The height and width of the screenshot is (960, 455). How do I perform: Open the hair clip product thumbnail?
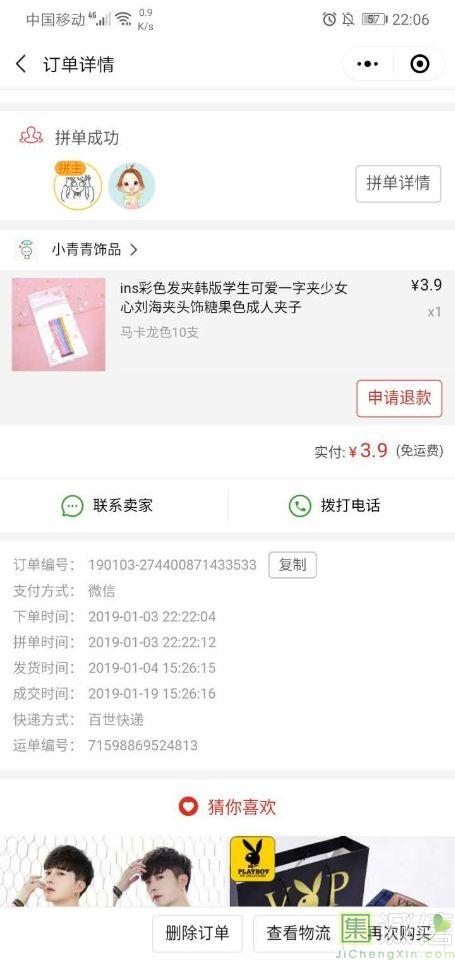[59, 324]
